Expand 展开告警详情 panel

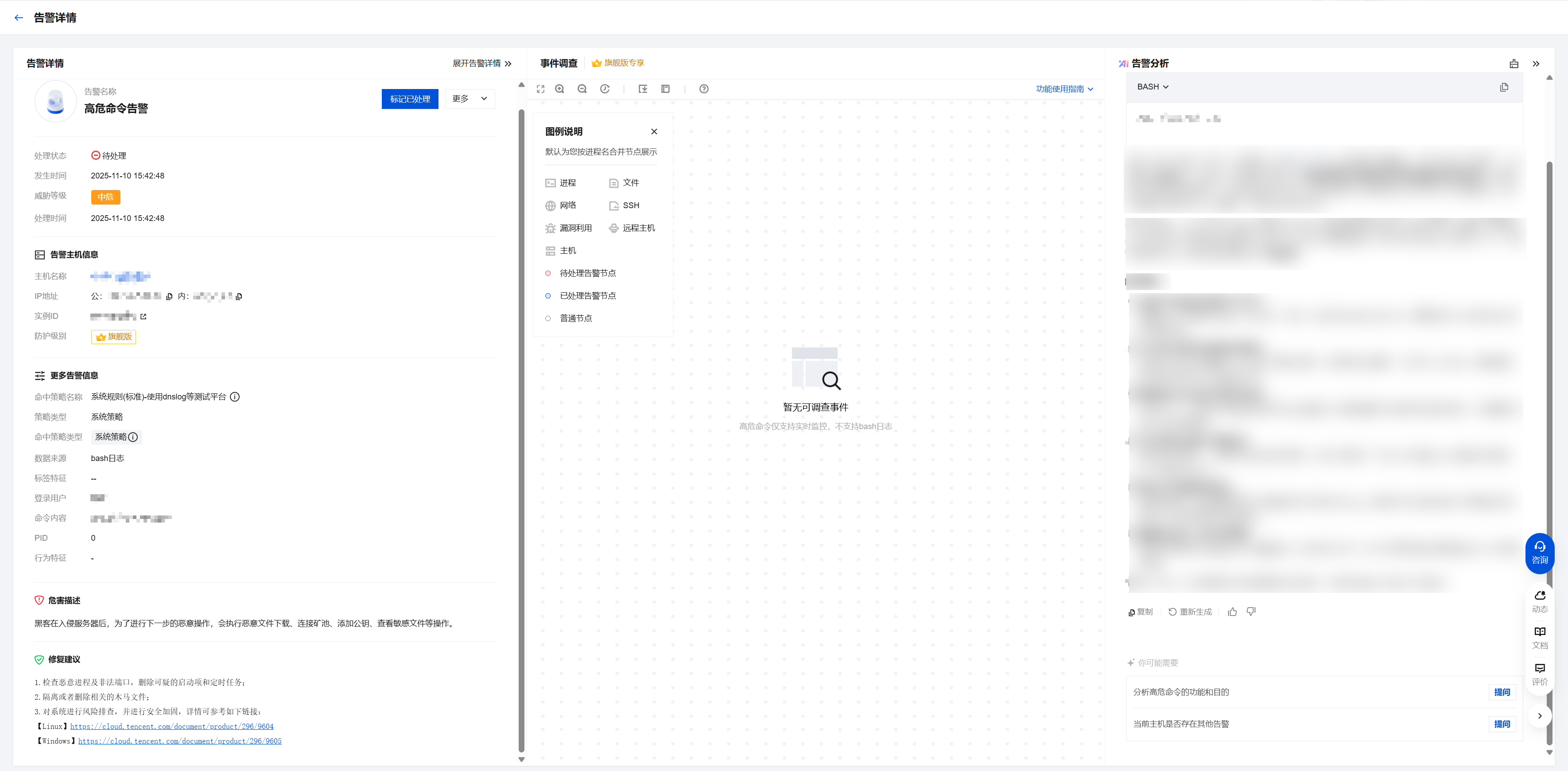[x=481, y=63]
